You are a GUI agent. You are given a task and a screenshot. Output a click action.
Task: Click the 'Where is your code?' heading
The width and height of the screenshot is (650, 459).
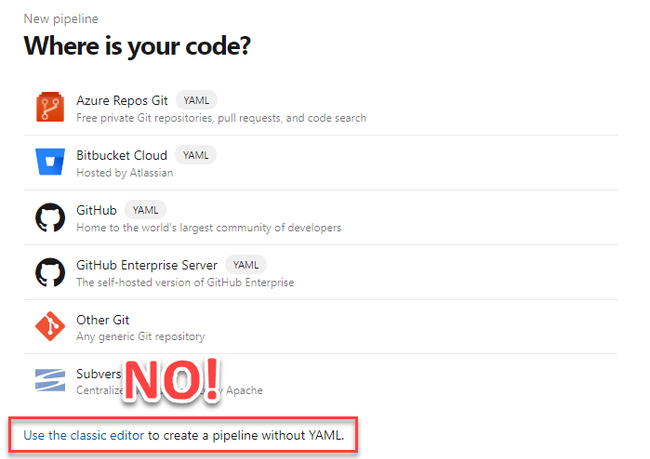point(137,46)
